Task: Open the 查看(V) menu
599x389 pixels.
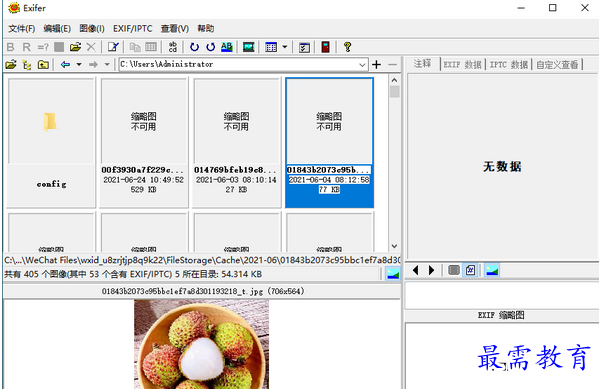Action: pos(175,29)
